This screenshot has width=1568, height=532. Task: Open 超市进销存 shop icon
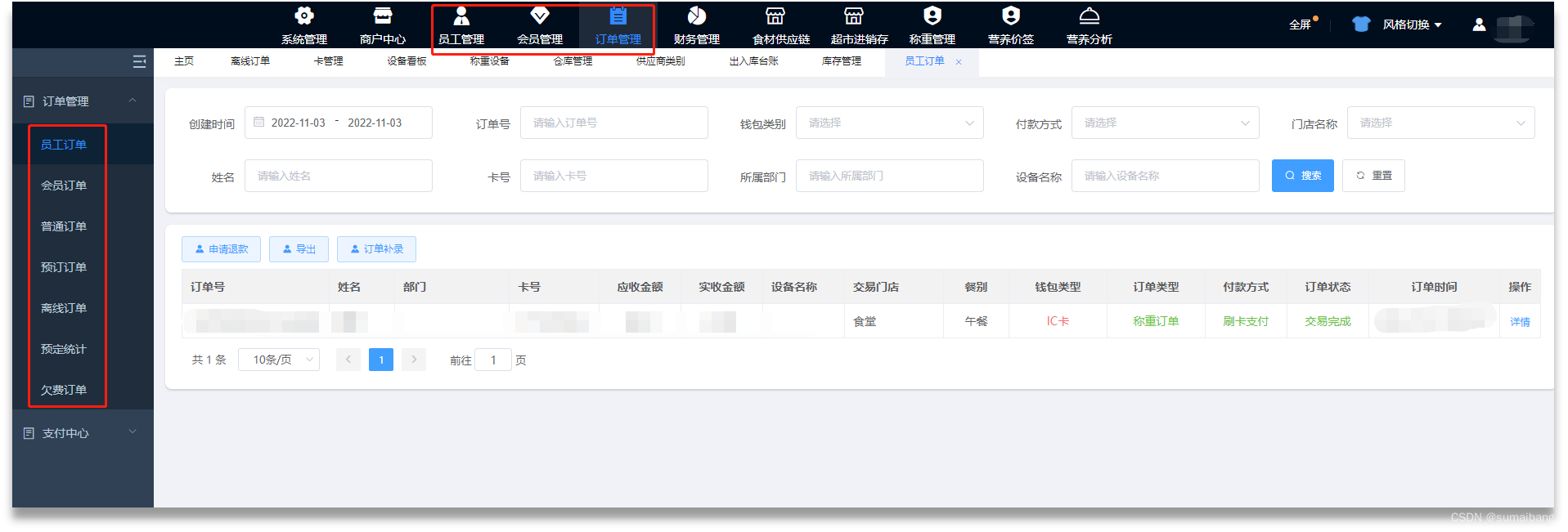point(854,16)
